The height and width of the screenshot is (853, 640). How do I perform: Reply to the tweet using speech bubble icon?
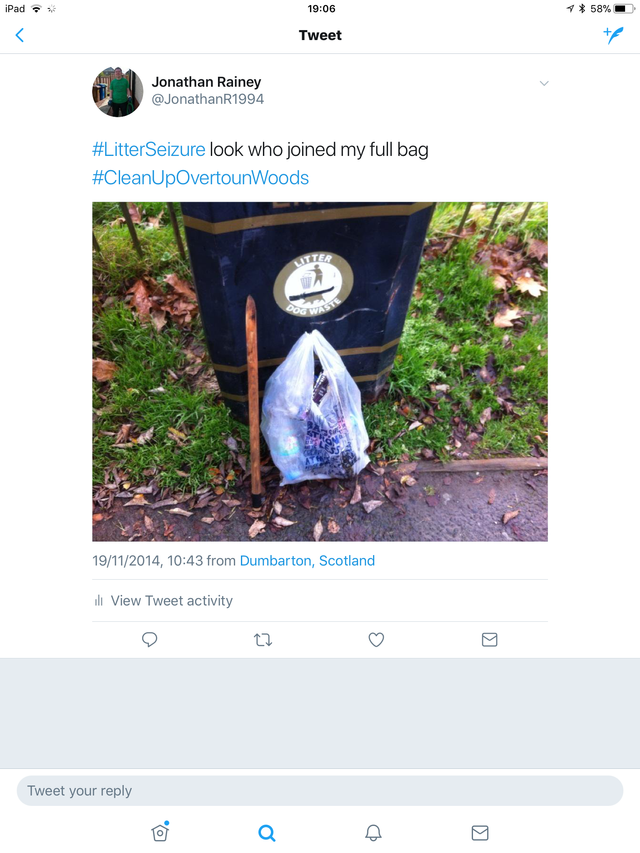click(150, 639)
